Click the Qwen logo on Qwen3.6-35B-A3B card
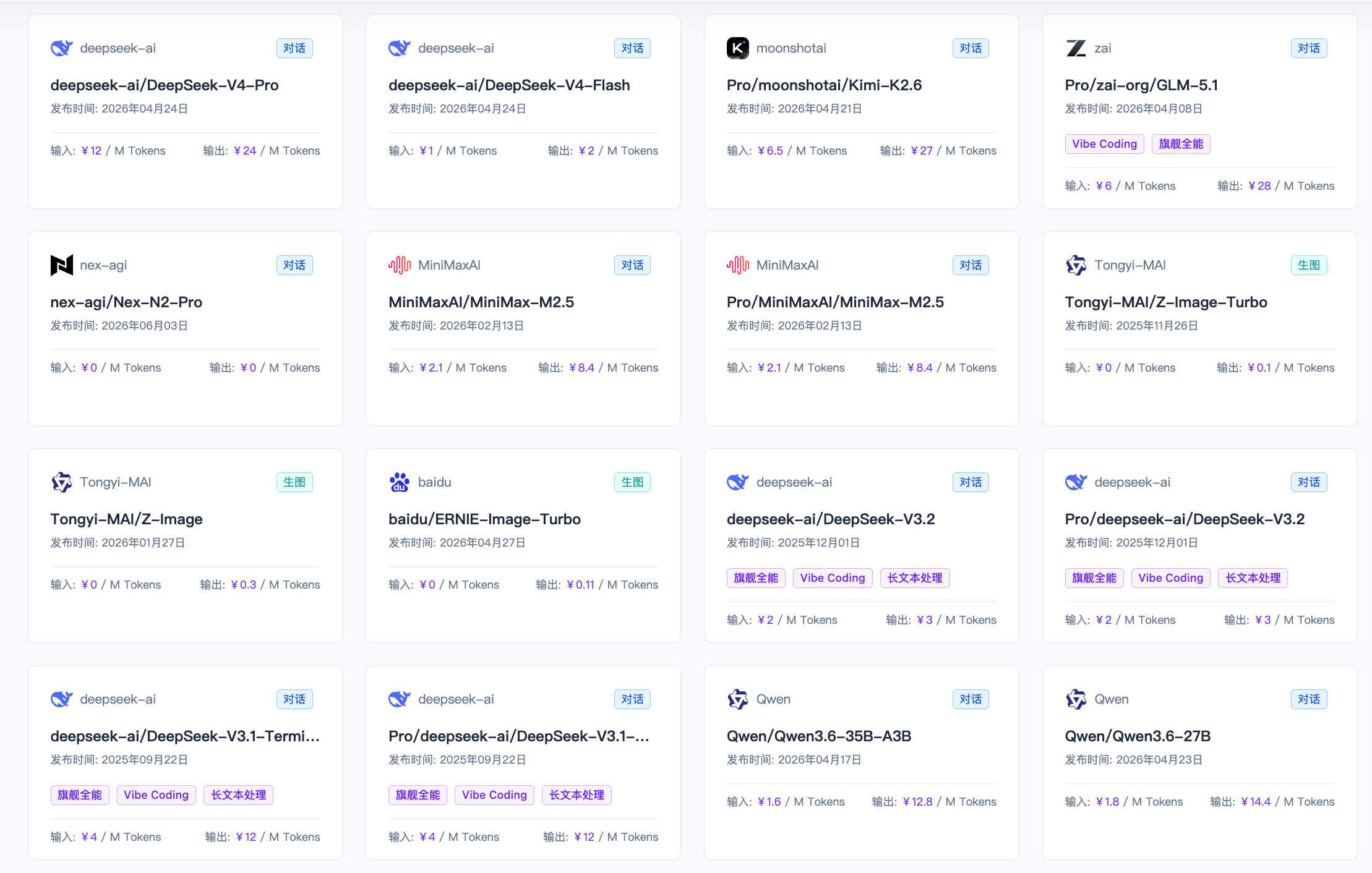The height and width of the screenshot is (873, 1372). pos(738,699)
